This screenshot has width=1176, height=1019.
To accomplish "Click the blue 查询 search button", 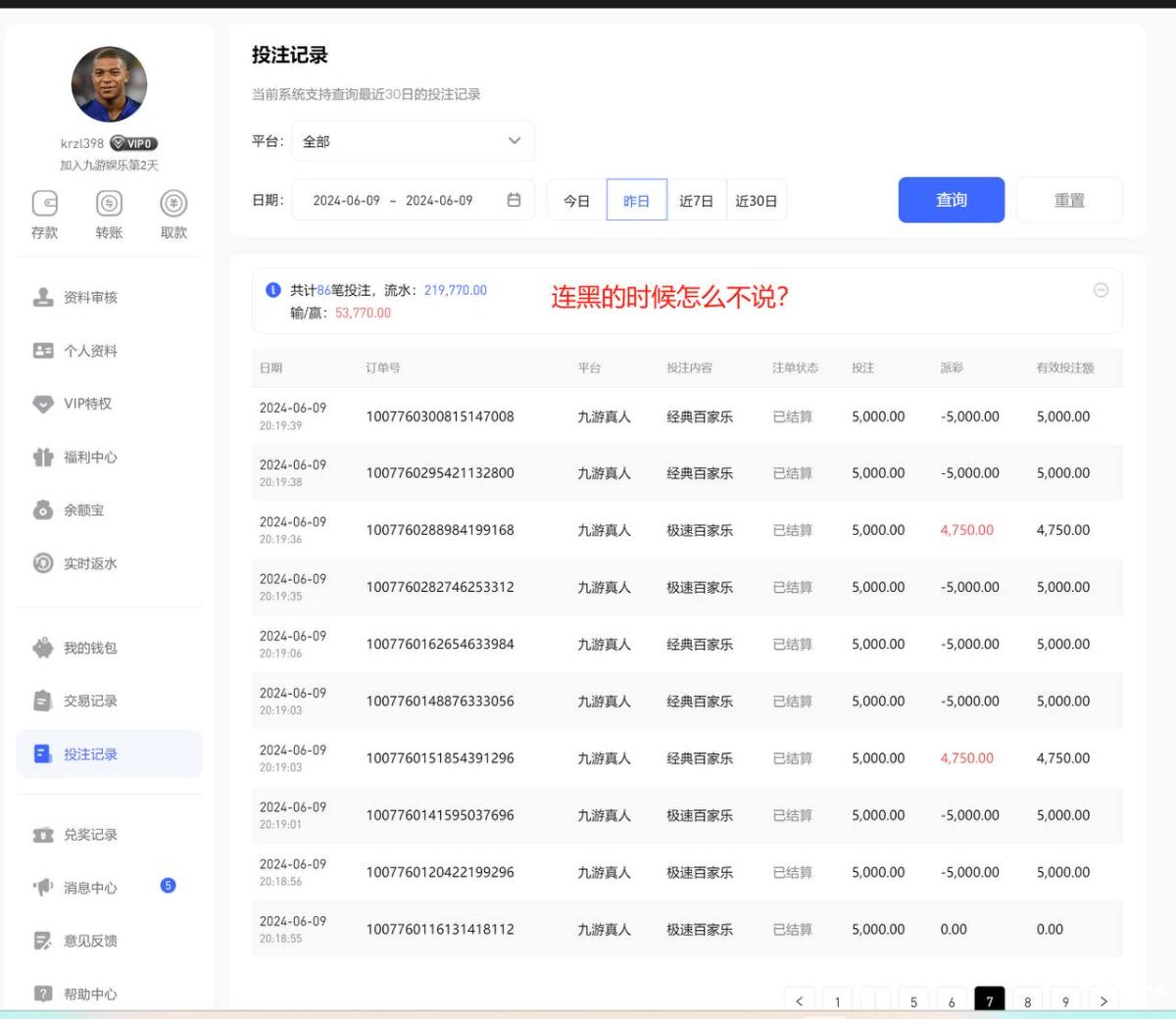I will (951, 200).
